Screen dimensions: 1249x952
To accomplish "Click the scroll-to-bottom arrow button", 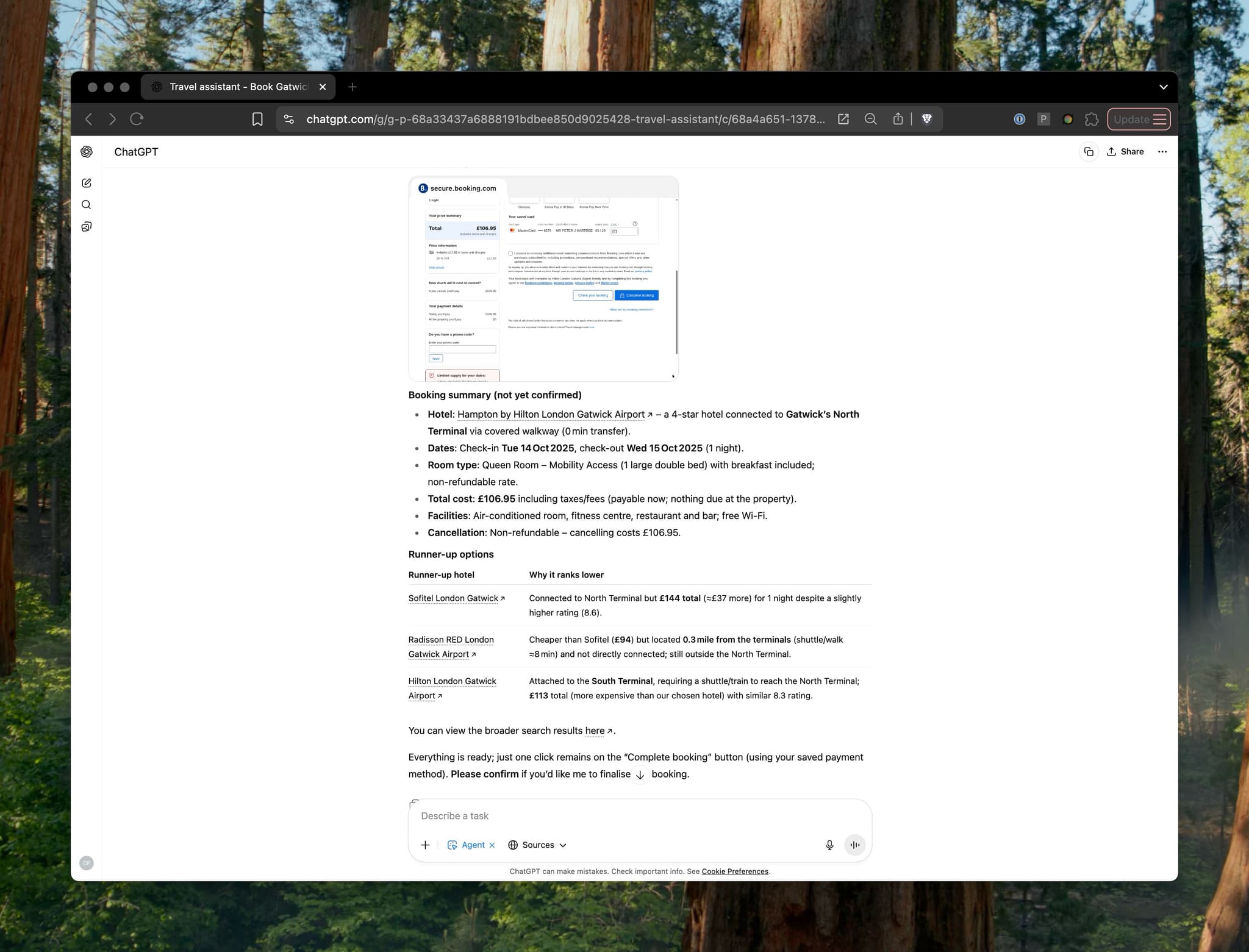I will tap(640, 775).
